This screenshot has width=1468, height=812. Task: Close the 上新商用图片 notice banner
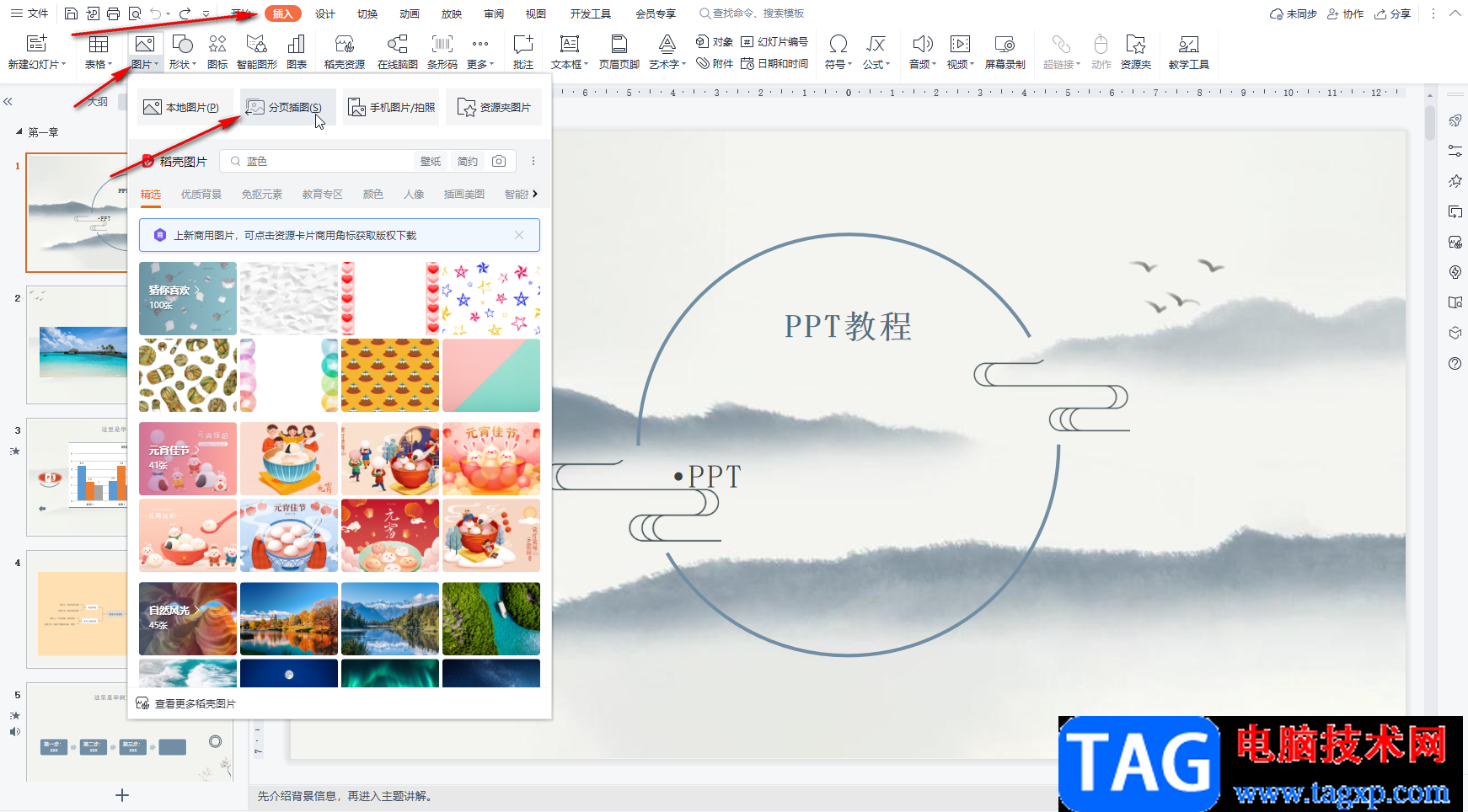coord(519,235)
